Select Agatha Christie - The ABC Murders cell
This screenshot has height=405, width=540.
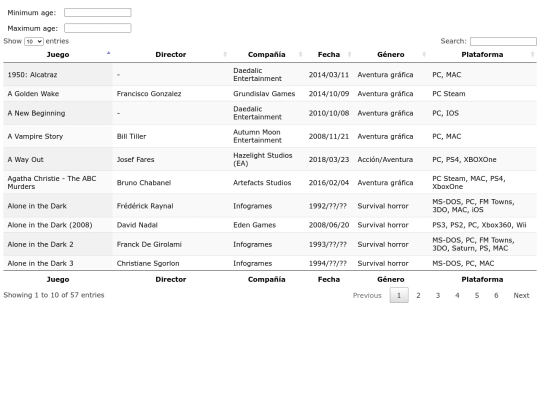click(58, 183)
